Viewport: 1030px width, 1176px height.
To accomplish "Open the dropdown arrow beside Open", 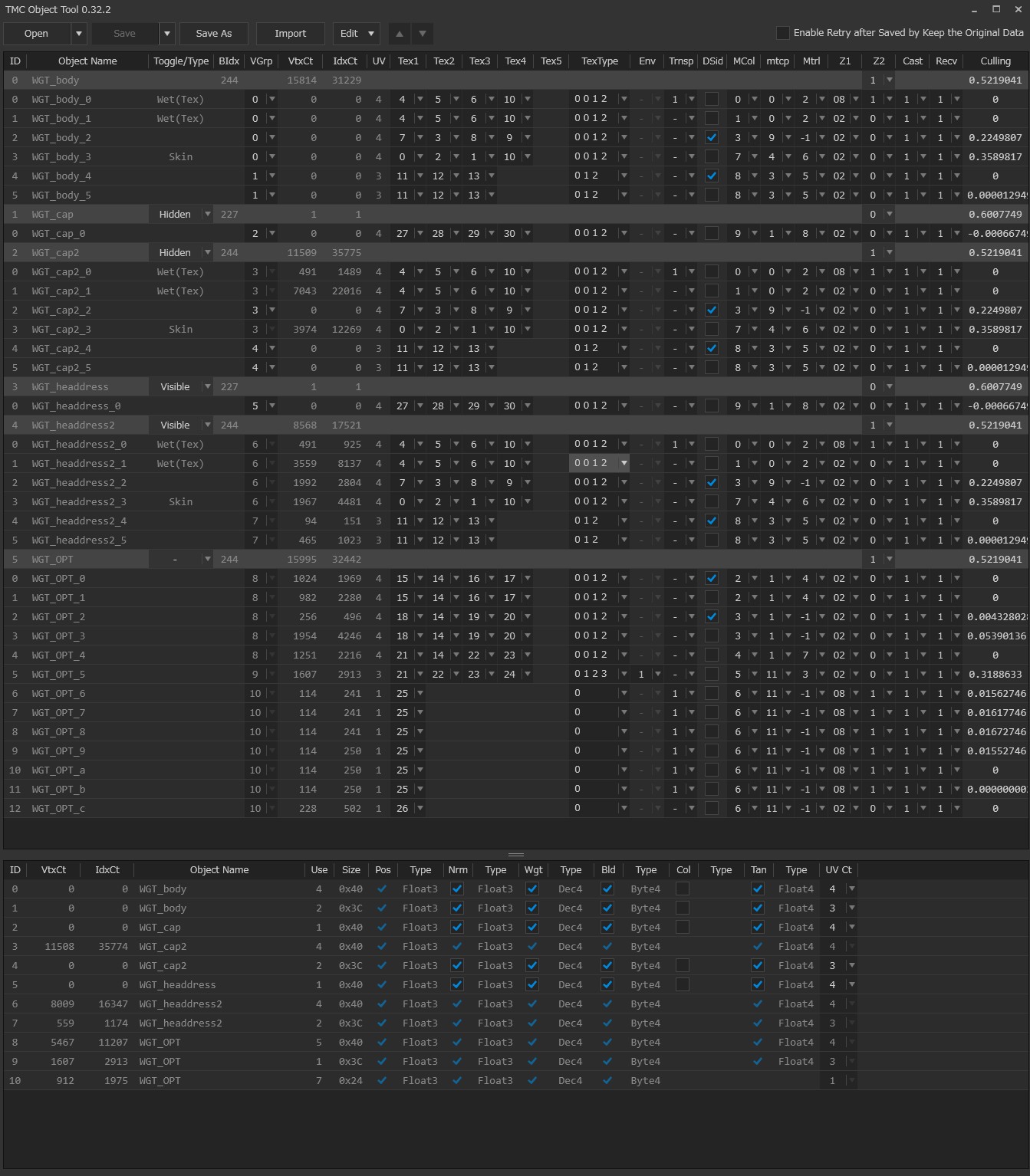I will click(78, 34).
